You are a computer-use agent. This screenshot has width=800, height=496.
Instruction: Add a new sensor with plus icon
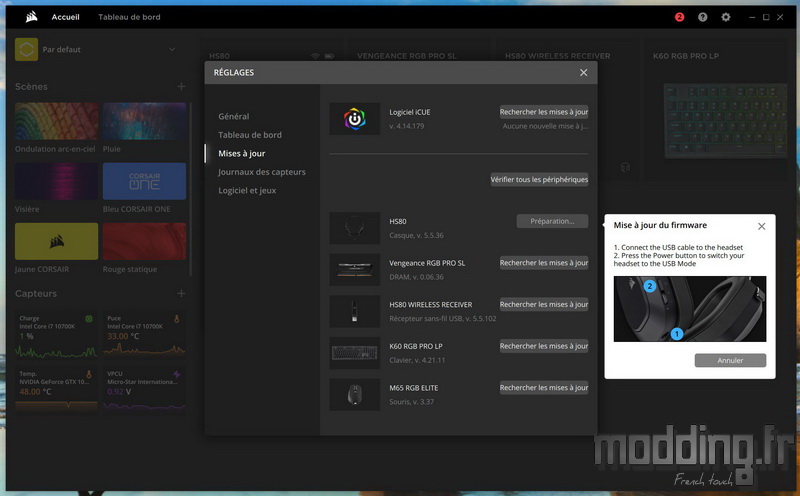[181, 293]
